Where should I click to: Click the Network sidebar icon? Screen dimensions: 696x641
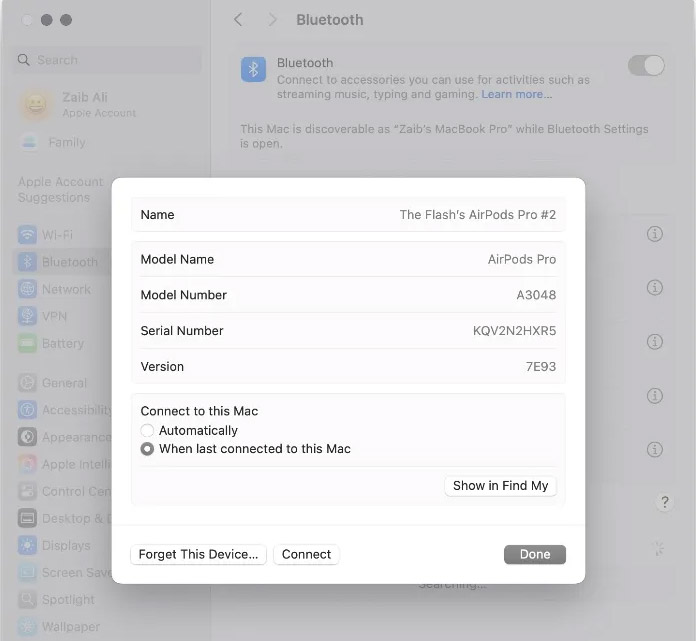tap(27, 289)
